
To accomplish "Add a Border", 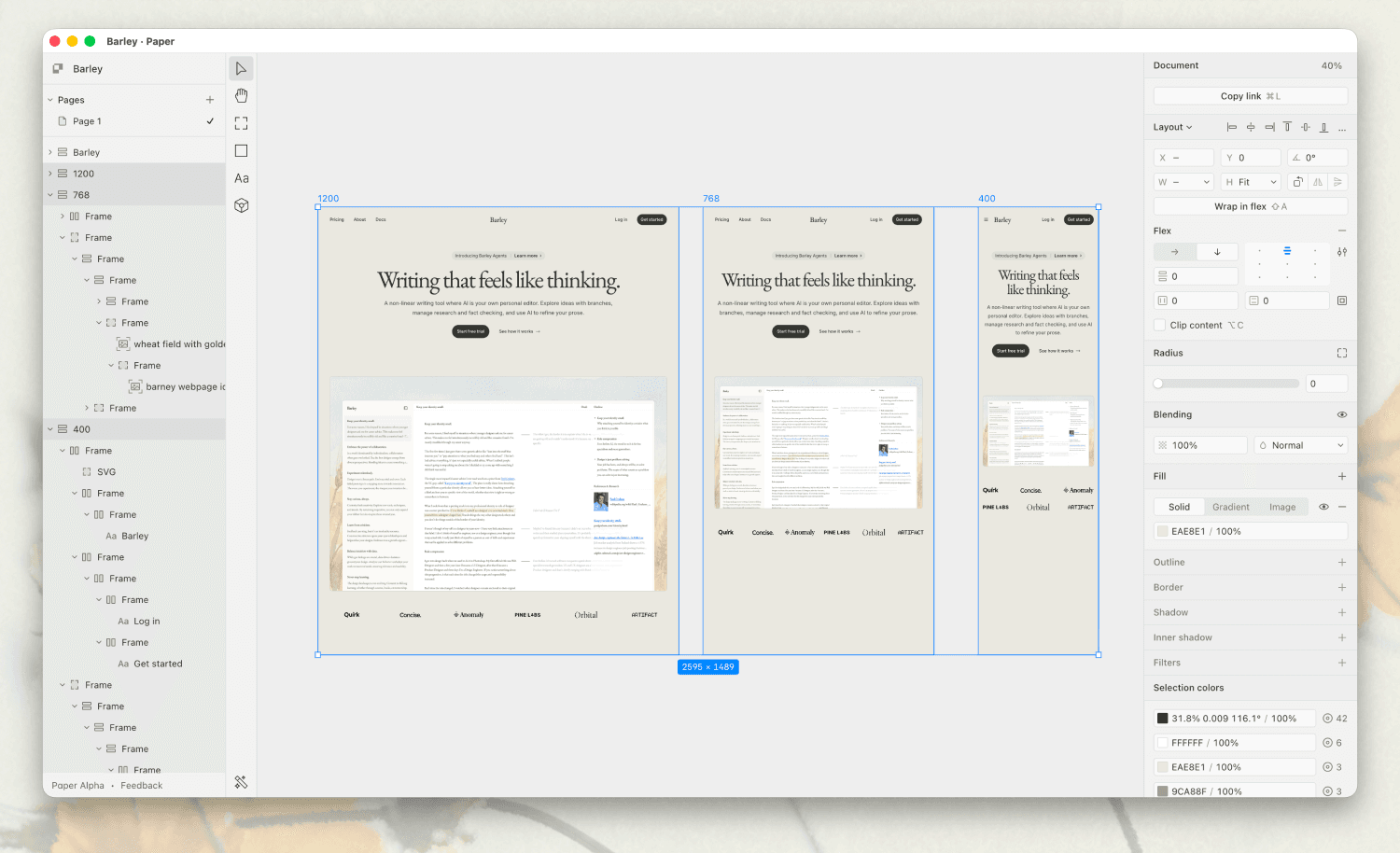I will (1342, 587).
